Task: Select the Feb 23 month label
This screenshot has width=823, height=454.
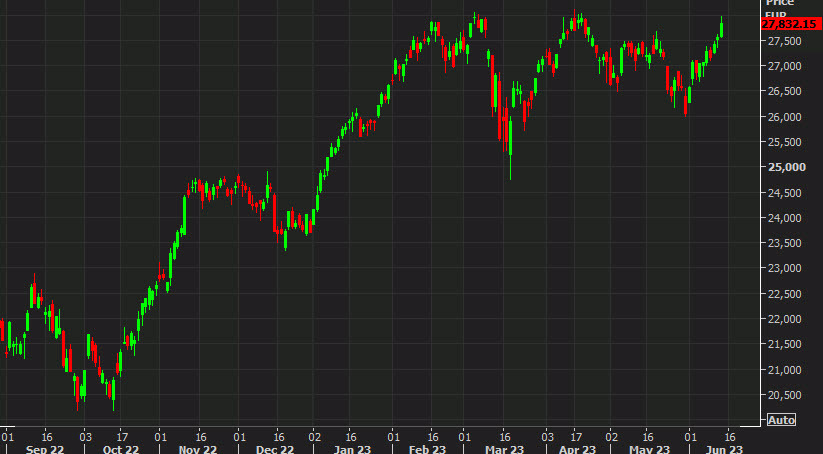Action: click(427, 449)
